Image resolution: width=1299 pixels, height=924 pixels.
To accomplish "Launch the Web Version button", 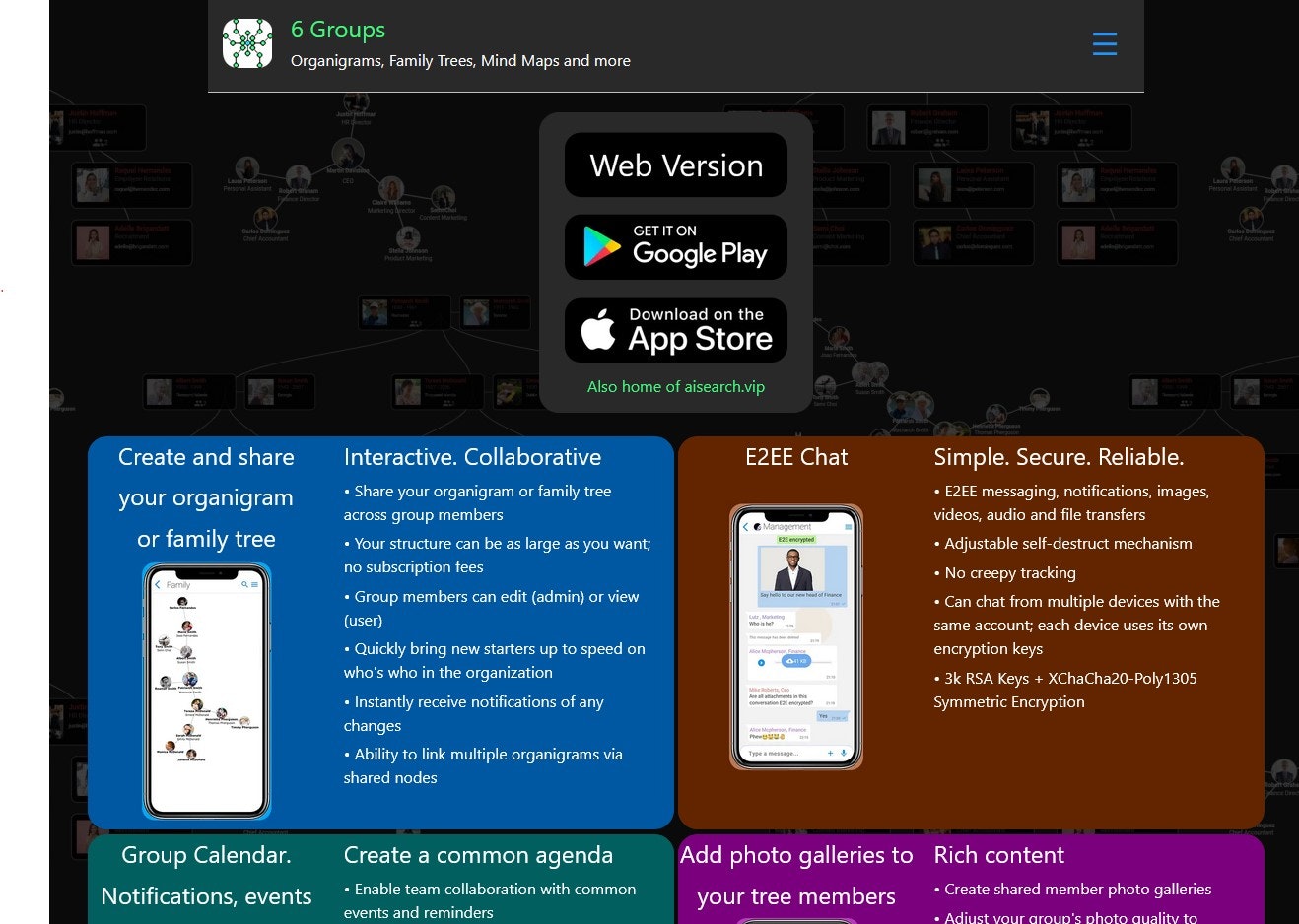I will [x=676, y=165].
